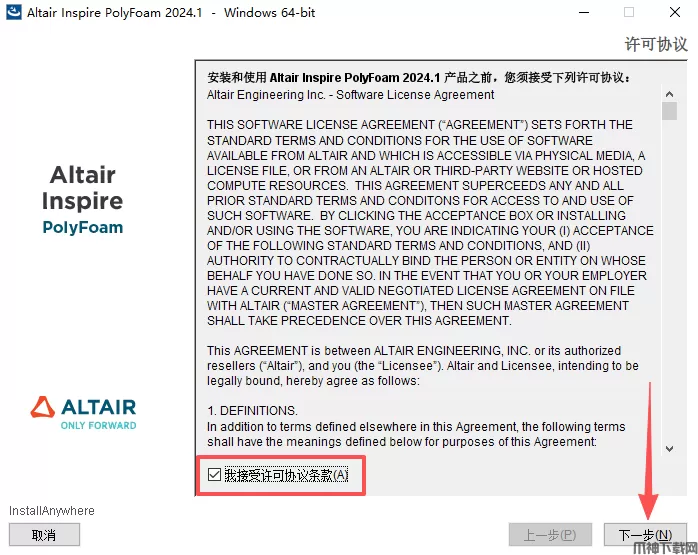
Task: Click 'Altair Engineering Inc. - Software License Agreement' line
Action: point(350,95)
